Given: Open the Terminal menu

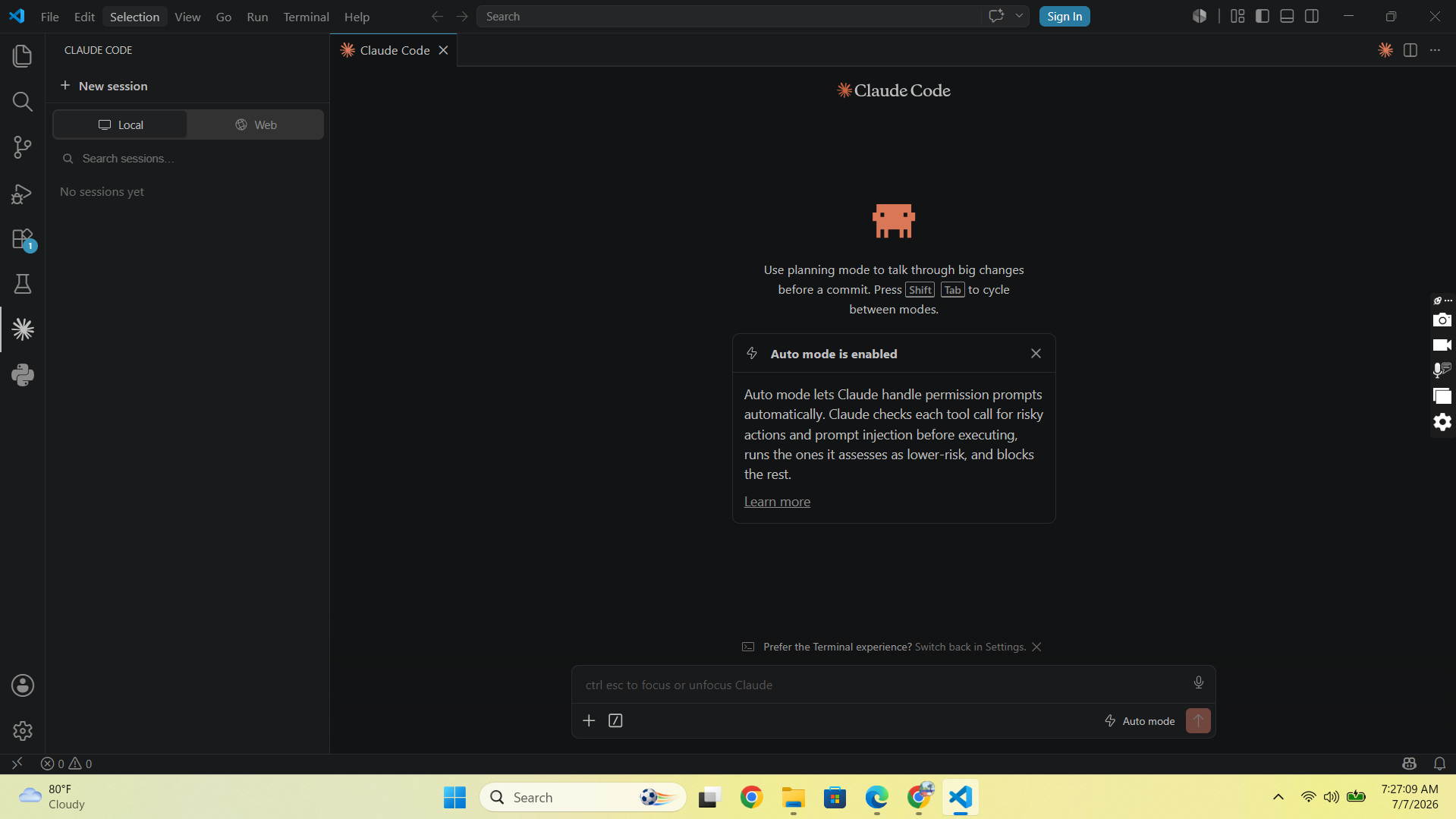Looking at the screenshot, I should tap(307, 17).
